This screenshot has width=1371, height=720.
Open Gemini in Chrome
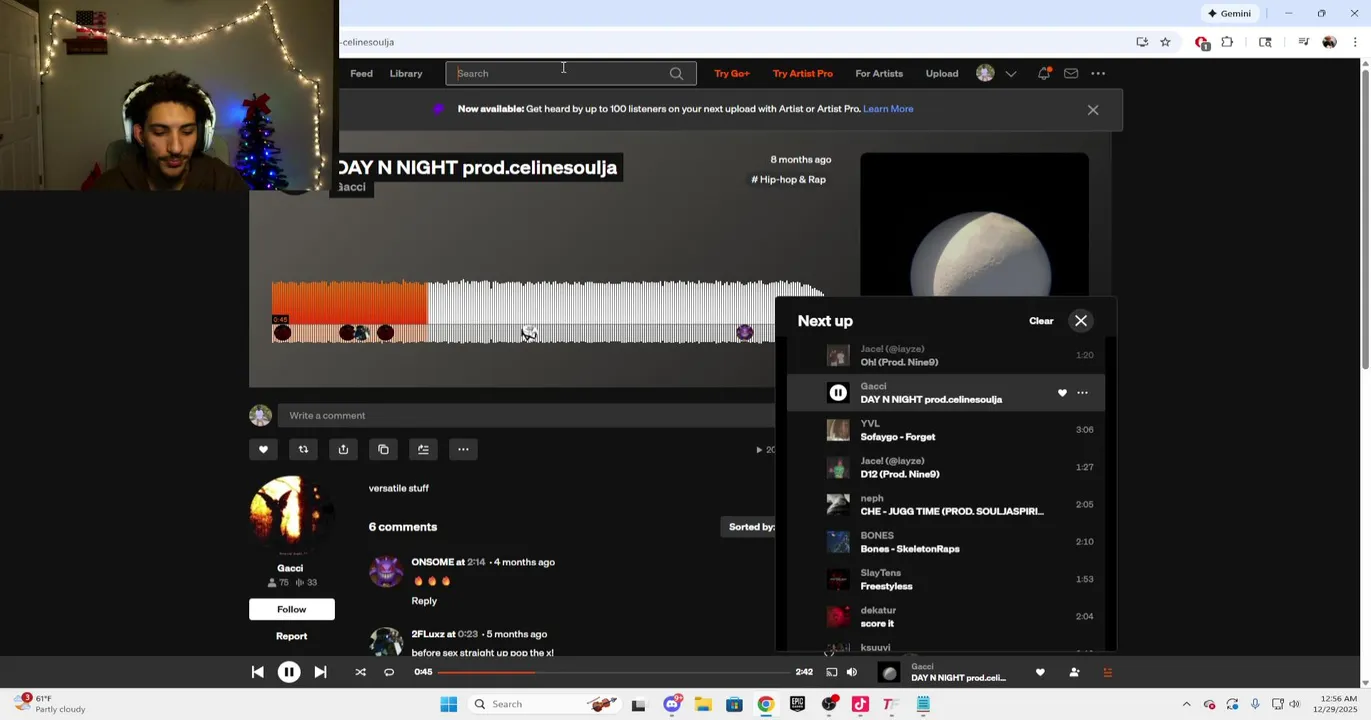coord(1229,13)
